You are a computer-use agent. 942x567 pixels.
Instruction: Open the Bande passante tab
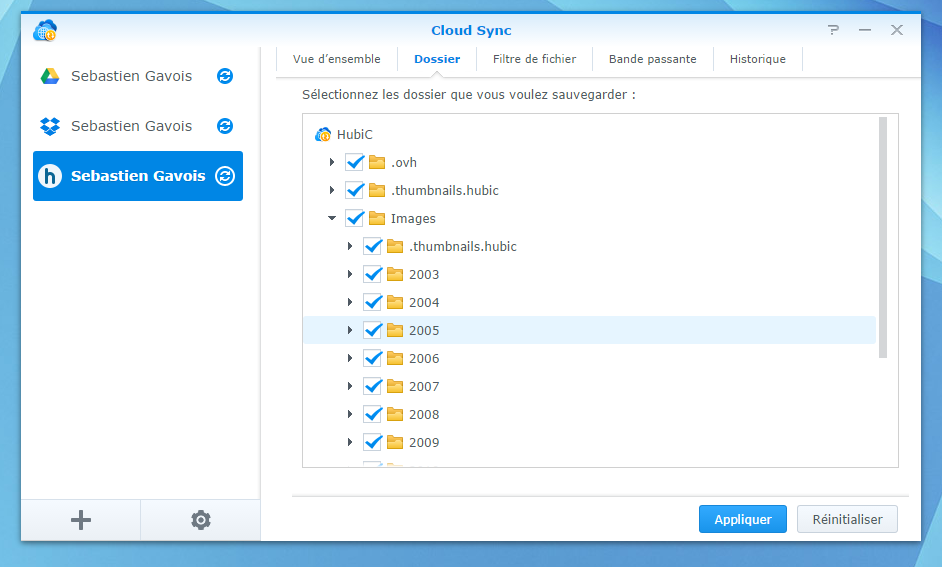(652, 59)
